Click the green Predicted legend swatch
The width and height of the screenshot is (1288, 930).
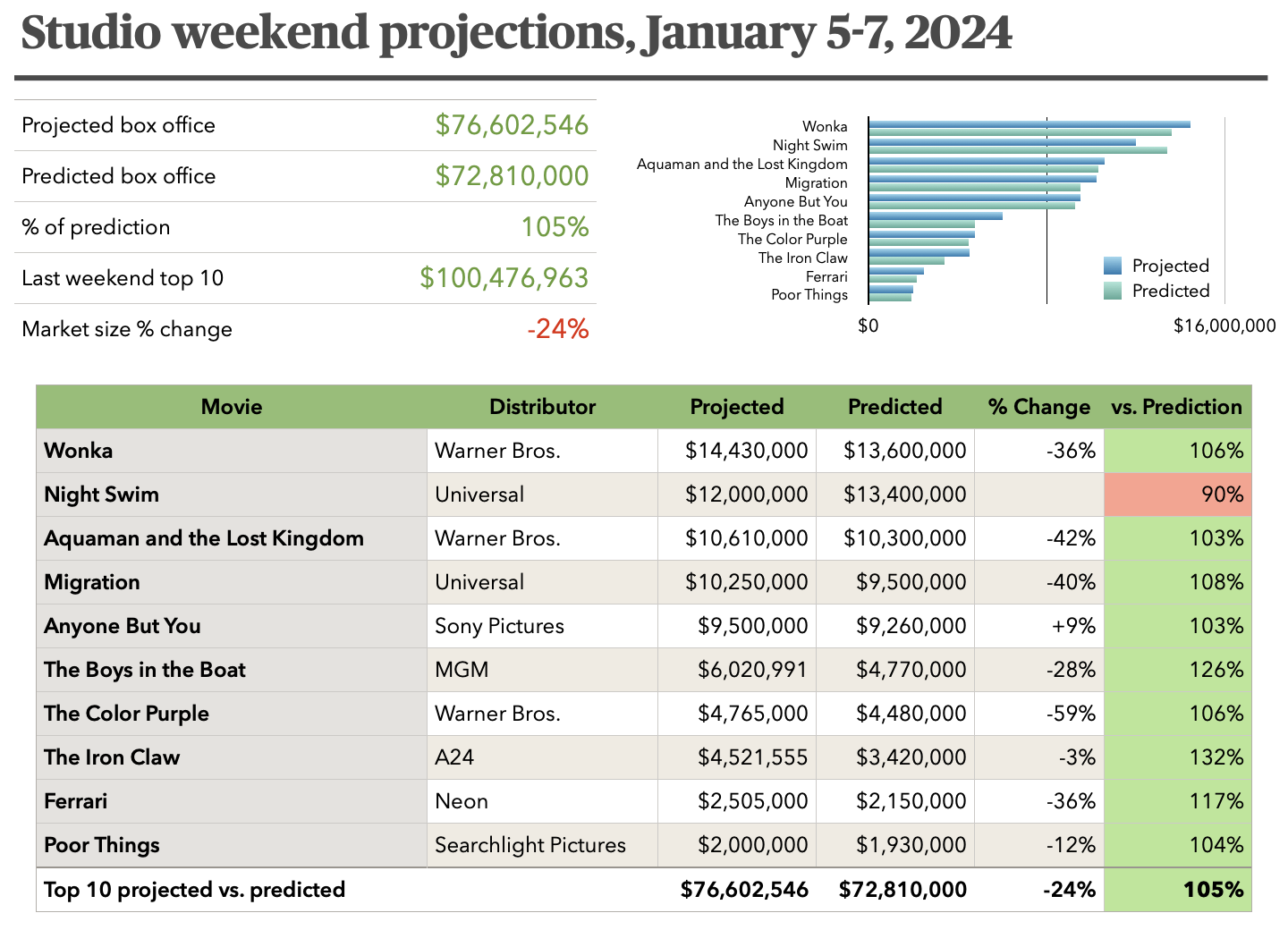click(1112, 291)
